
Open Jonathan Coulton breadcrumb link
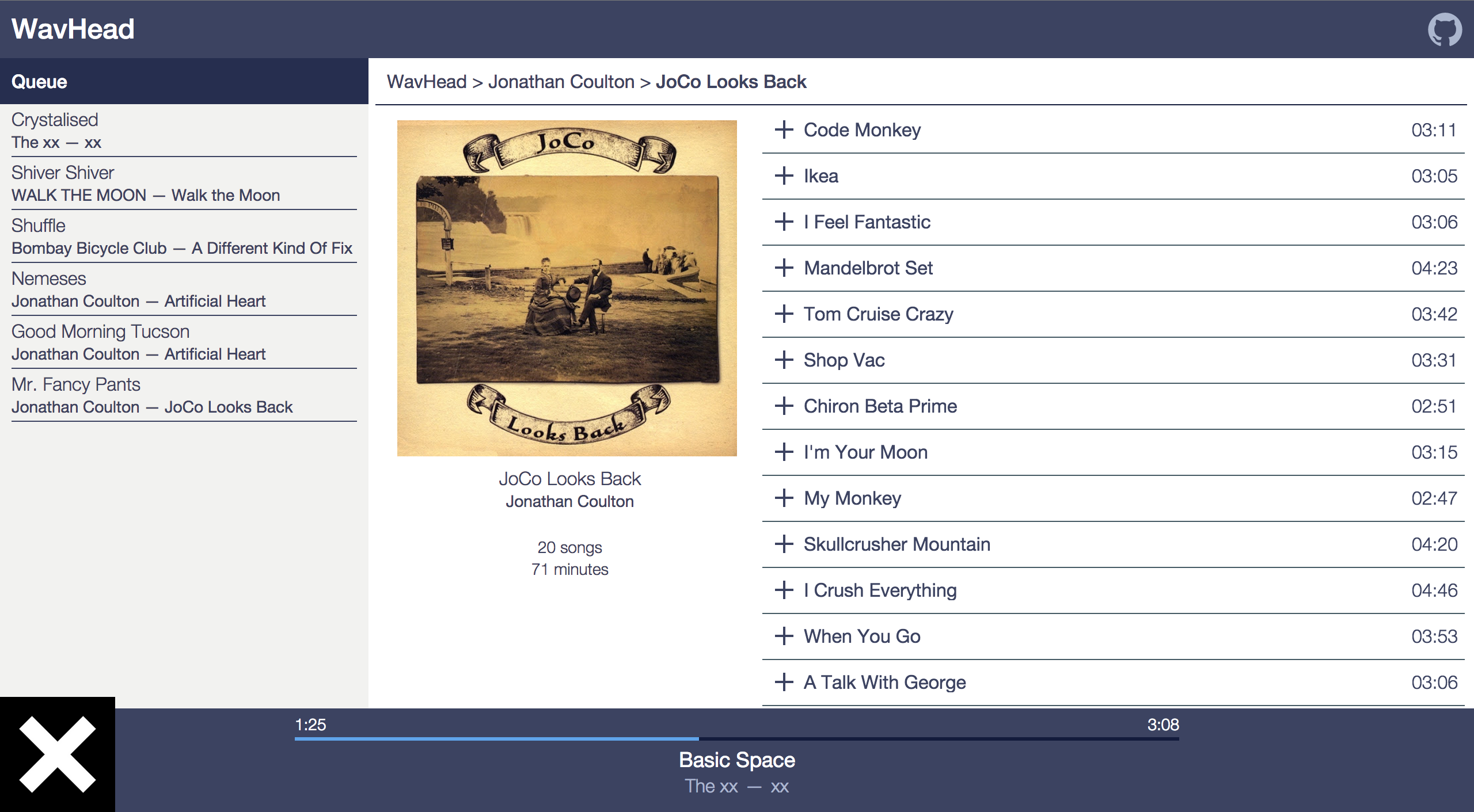(x=561, y=82)
